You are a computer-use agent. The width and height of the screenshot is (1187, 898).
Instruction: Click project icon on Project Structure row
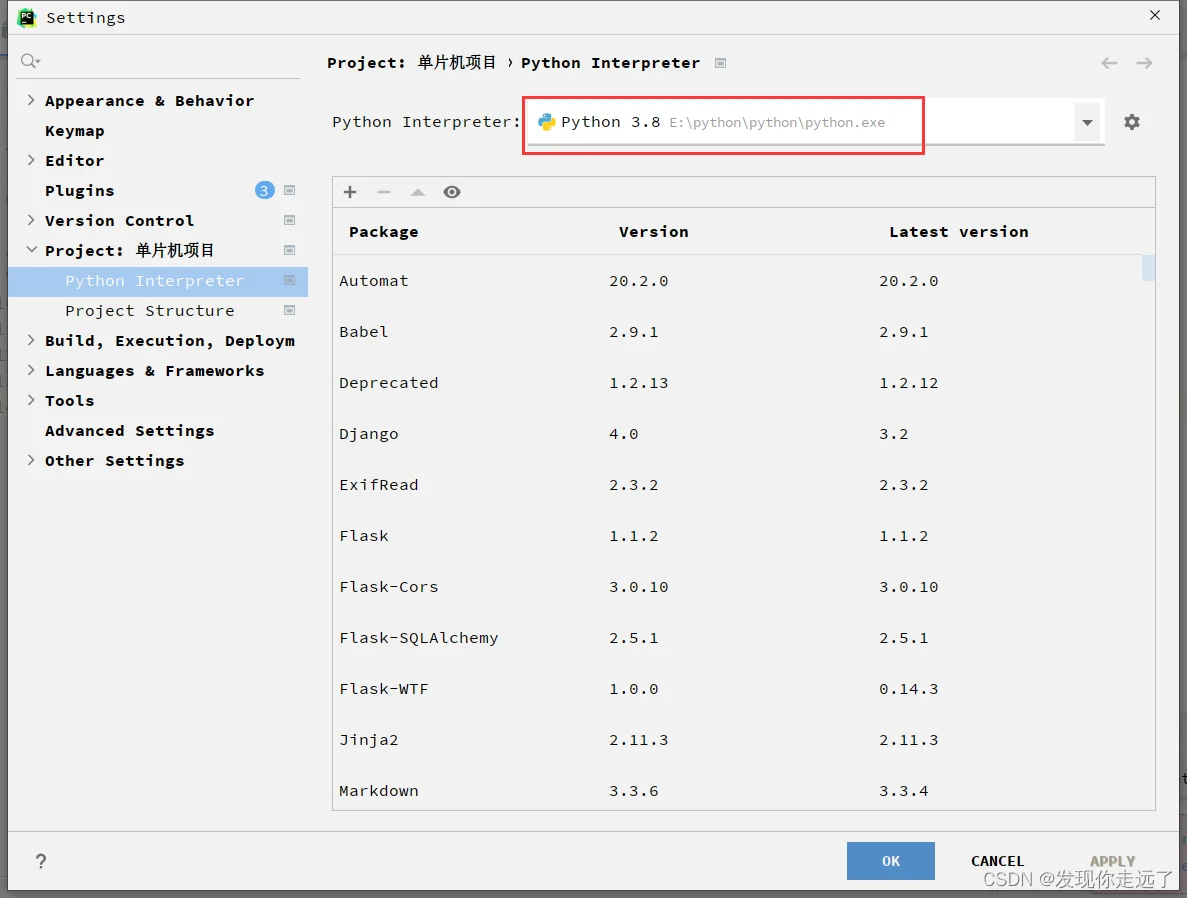point(289,310)
